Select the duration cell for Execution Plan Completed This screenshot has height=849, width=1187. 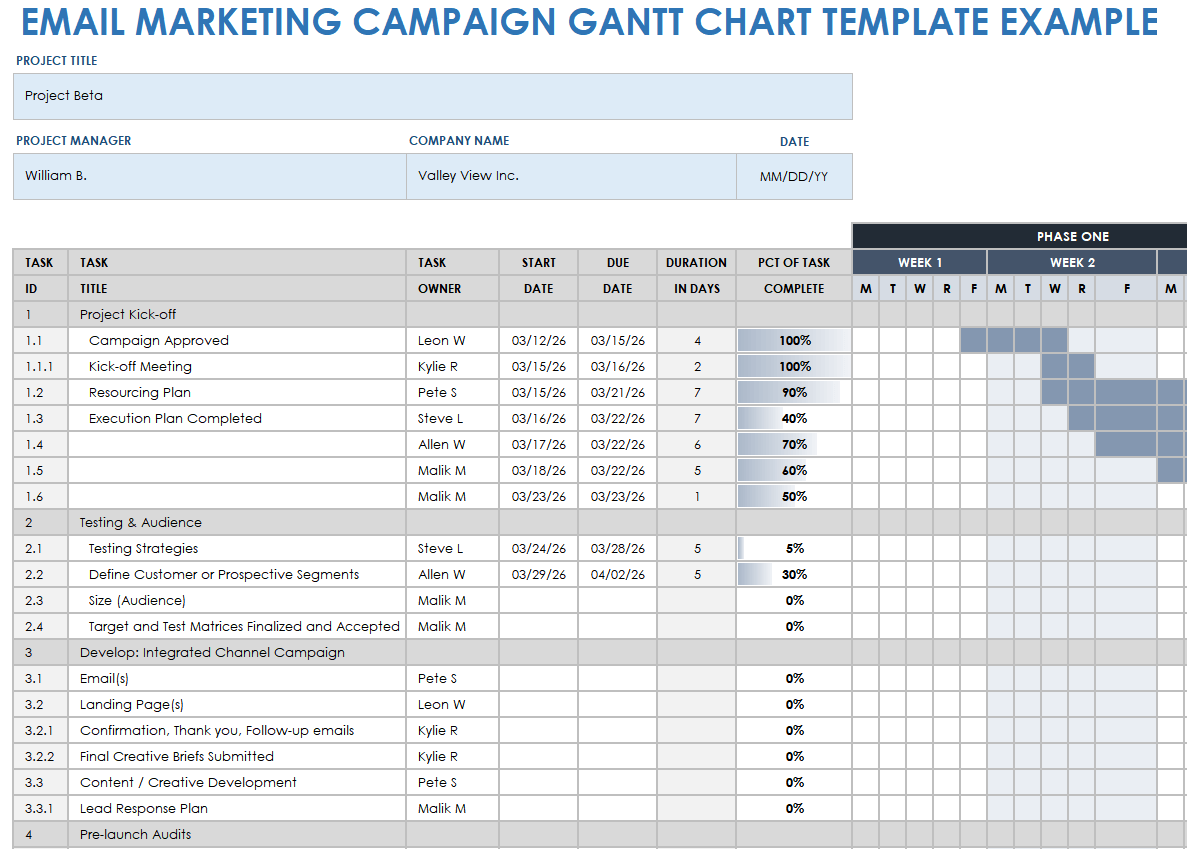(695, 418)
